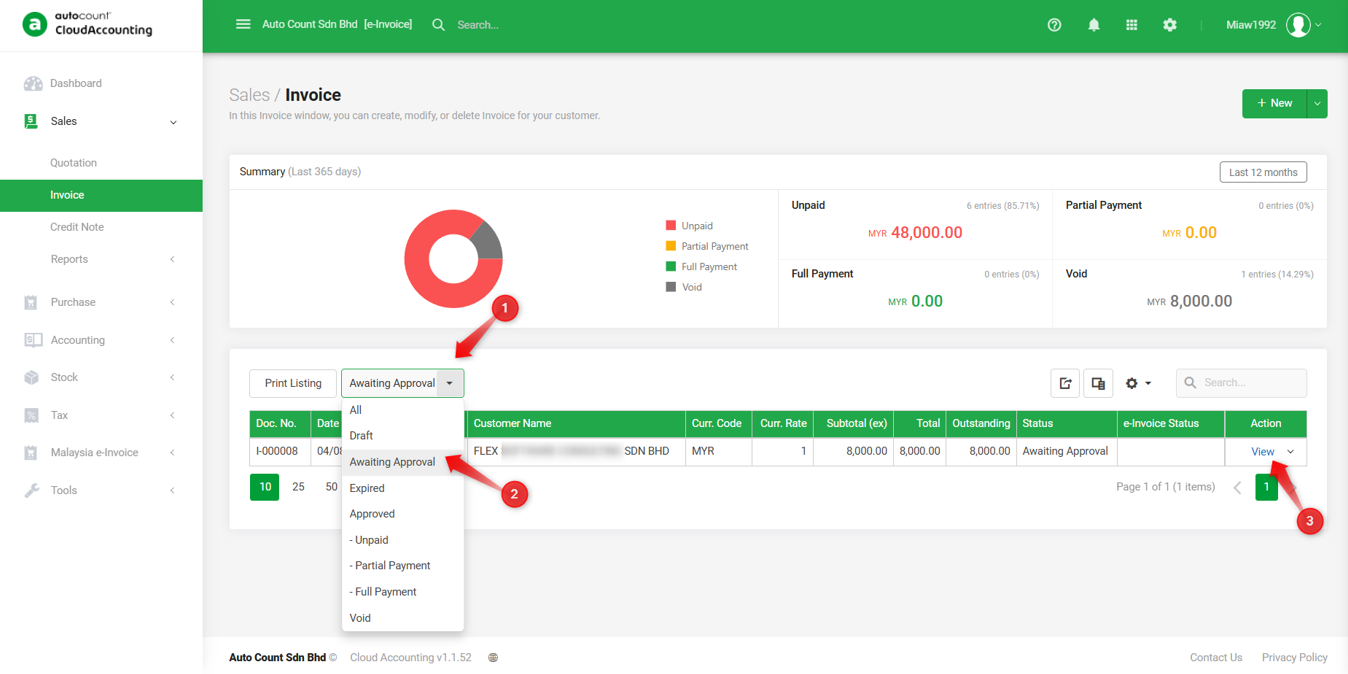Open the help question mark icon
Image resolution: width=1348 pixels, height=674 pixels.
point(1054,25)
